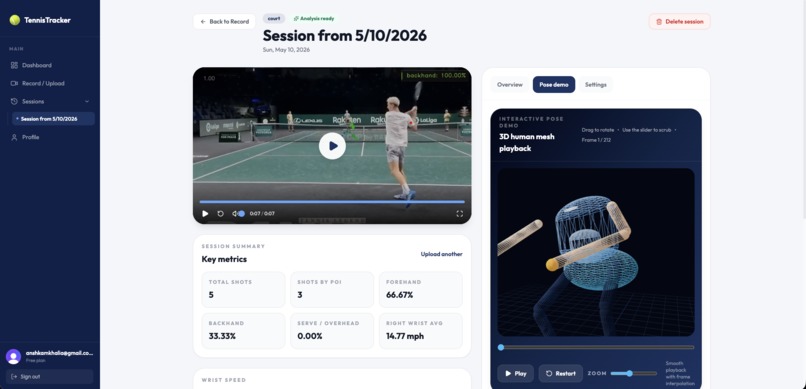Viewport: 806px width, 389px height.
Task: Go Back to Record
Action: [225, 22]
